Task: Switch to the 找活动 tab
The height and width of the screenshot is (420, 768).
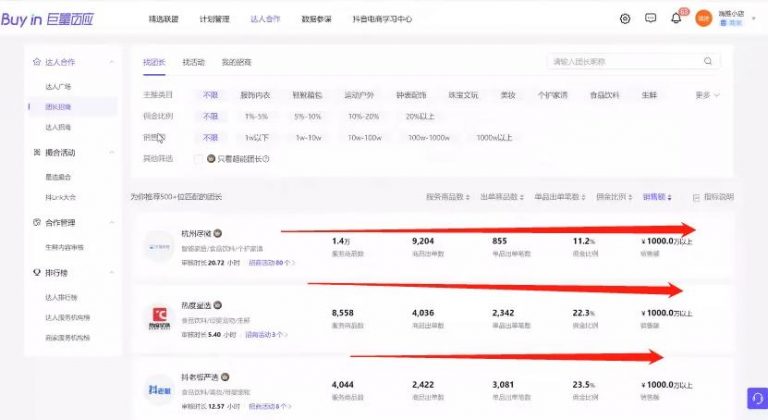Action: pos(194,62)
